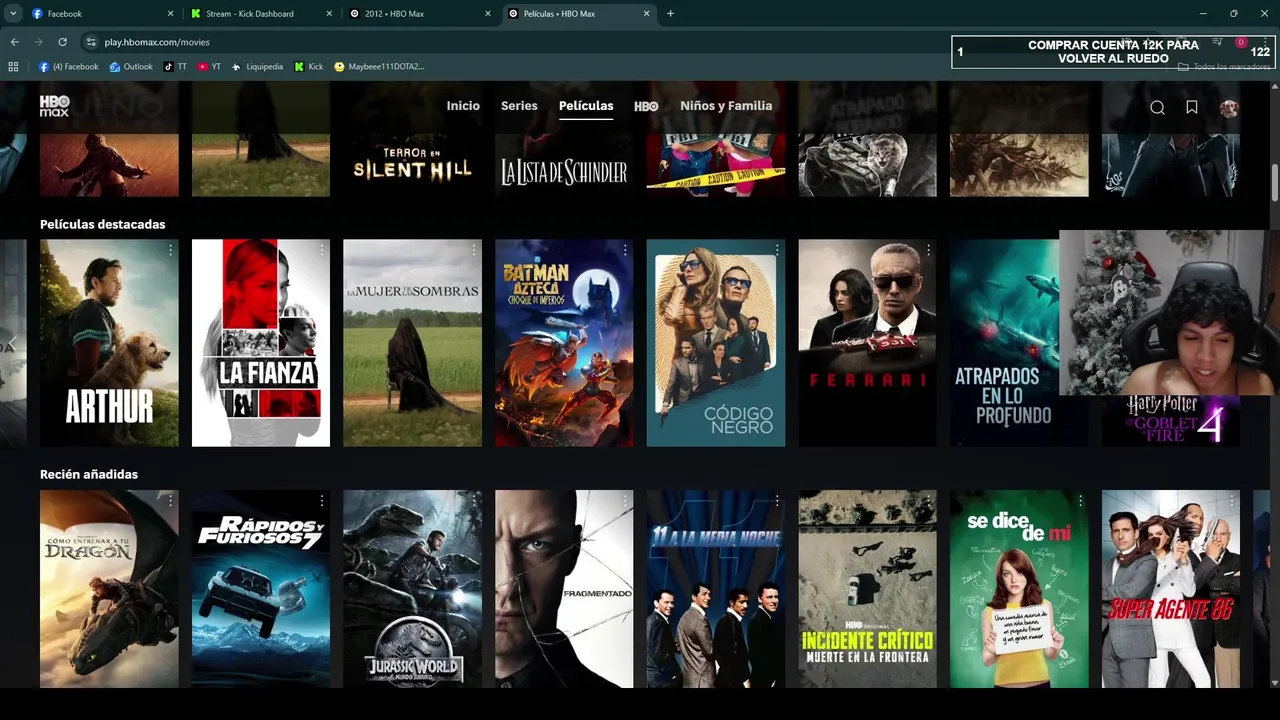Image resolution: width=1280 pixels, height=720 pixels.
Task: Open options menu on Super Agente 86
Action: tap(1231, 500)
